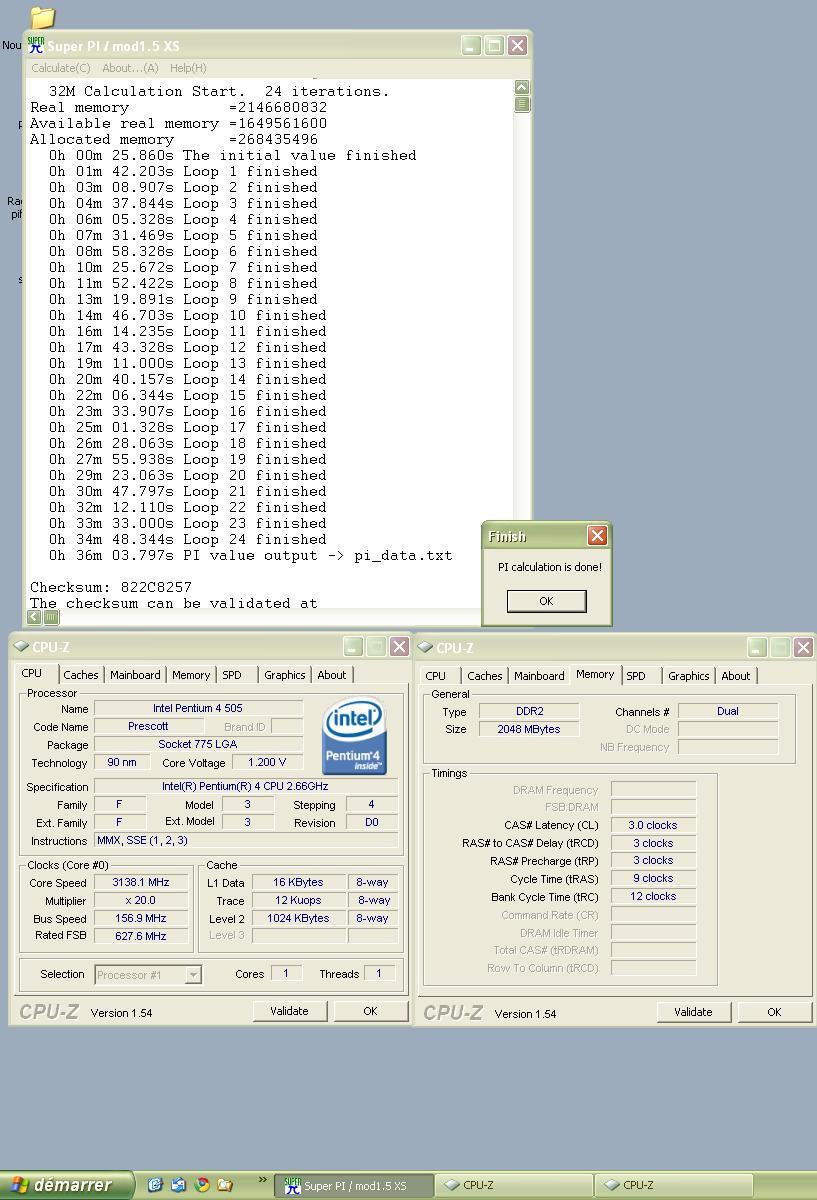
Task: Select CPU tab in right CPU-Z window
Action: [436, 676]
